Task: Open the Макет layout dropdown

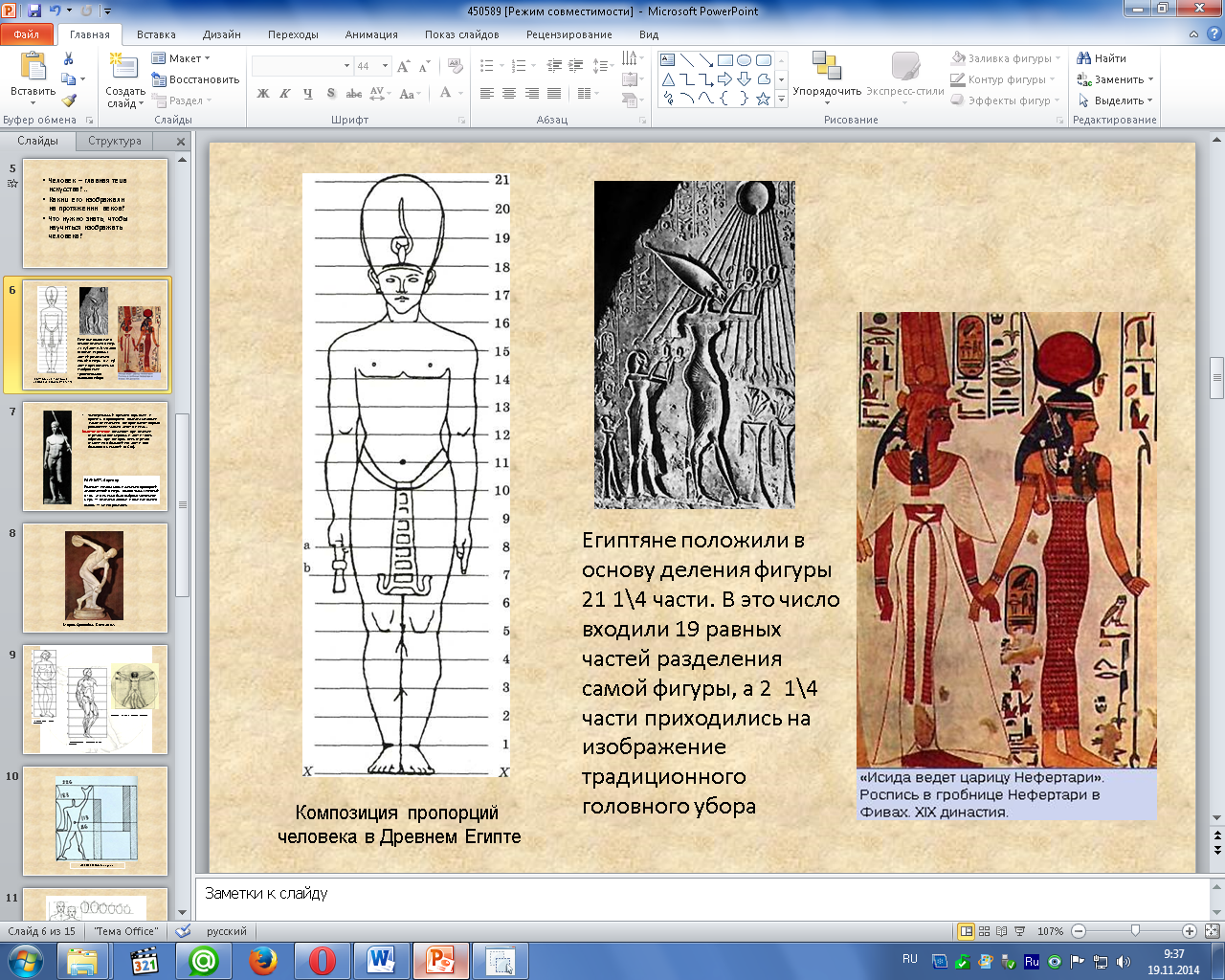Action: point(181,58)
